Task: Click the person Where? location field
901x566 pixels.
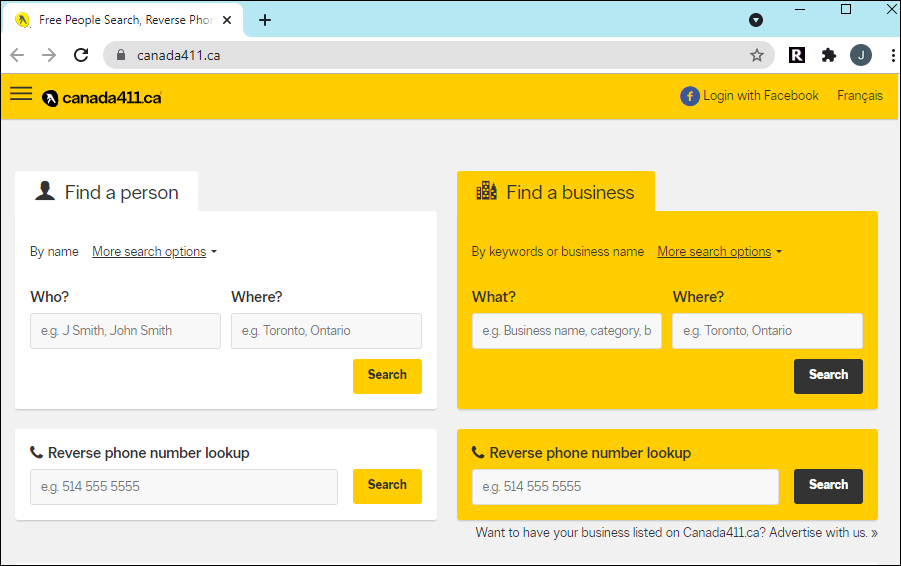Action: coord(326,331)
